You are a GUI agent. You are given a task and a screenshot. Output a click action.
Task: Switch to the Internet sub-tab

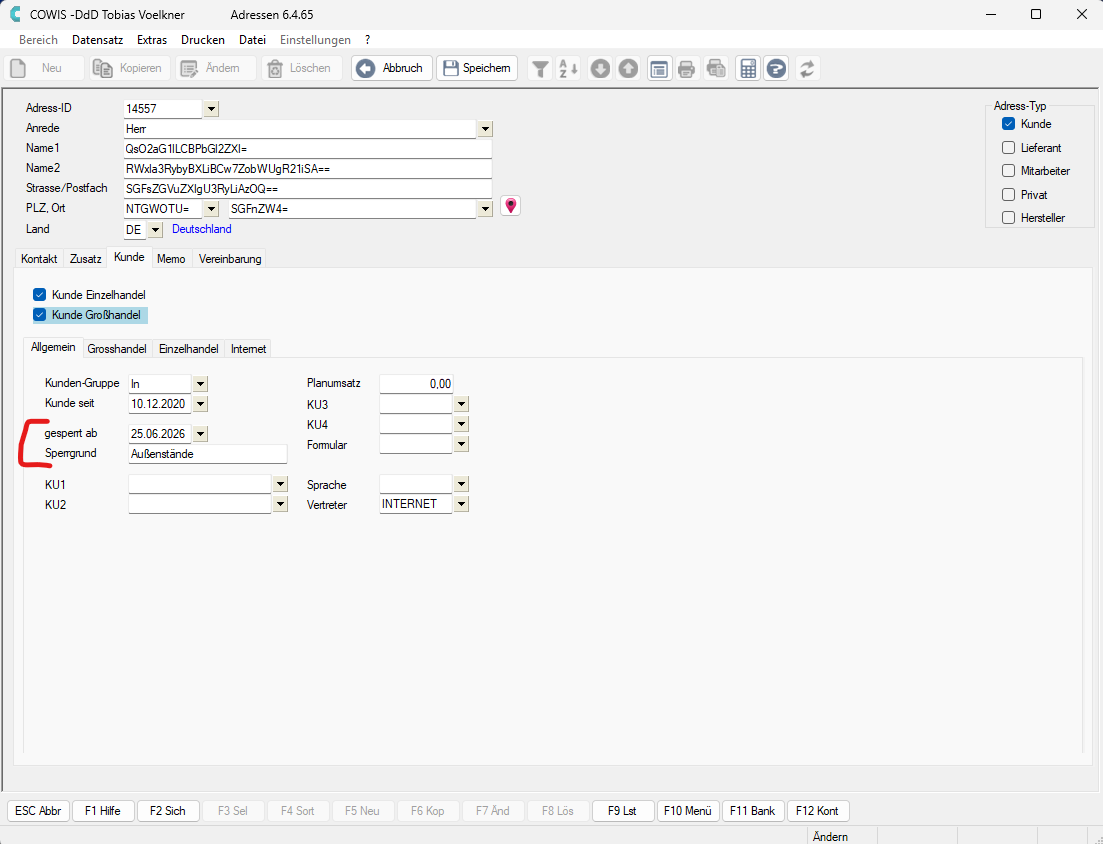[x=248, y=349]
